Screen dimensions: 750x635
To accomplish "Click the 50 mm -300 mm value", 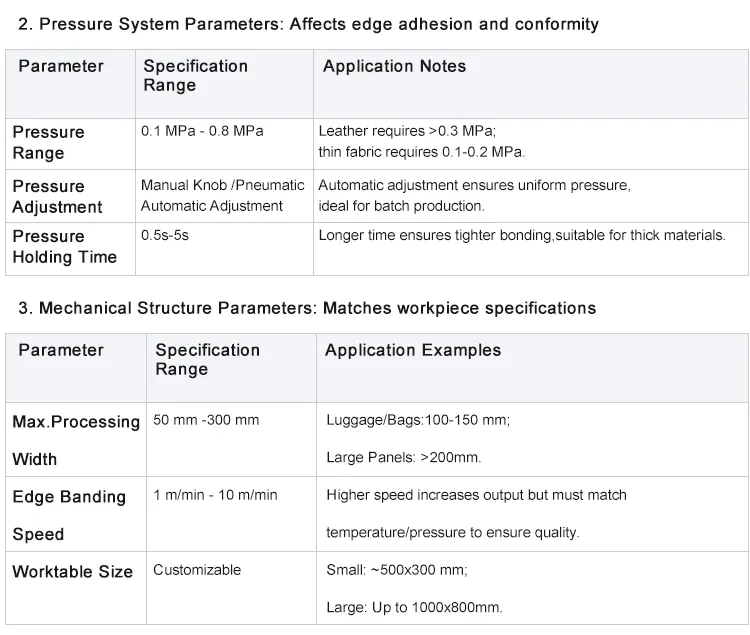I will [x=206, y=420].
